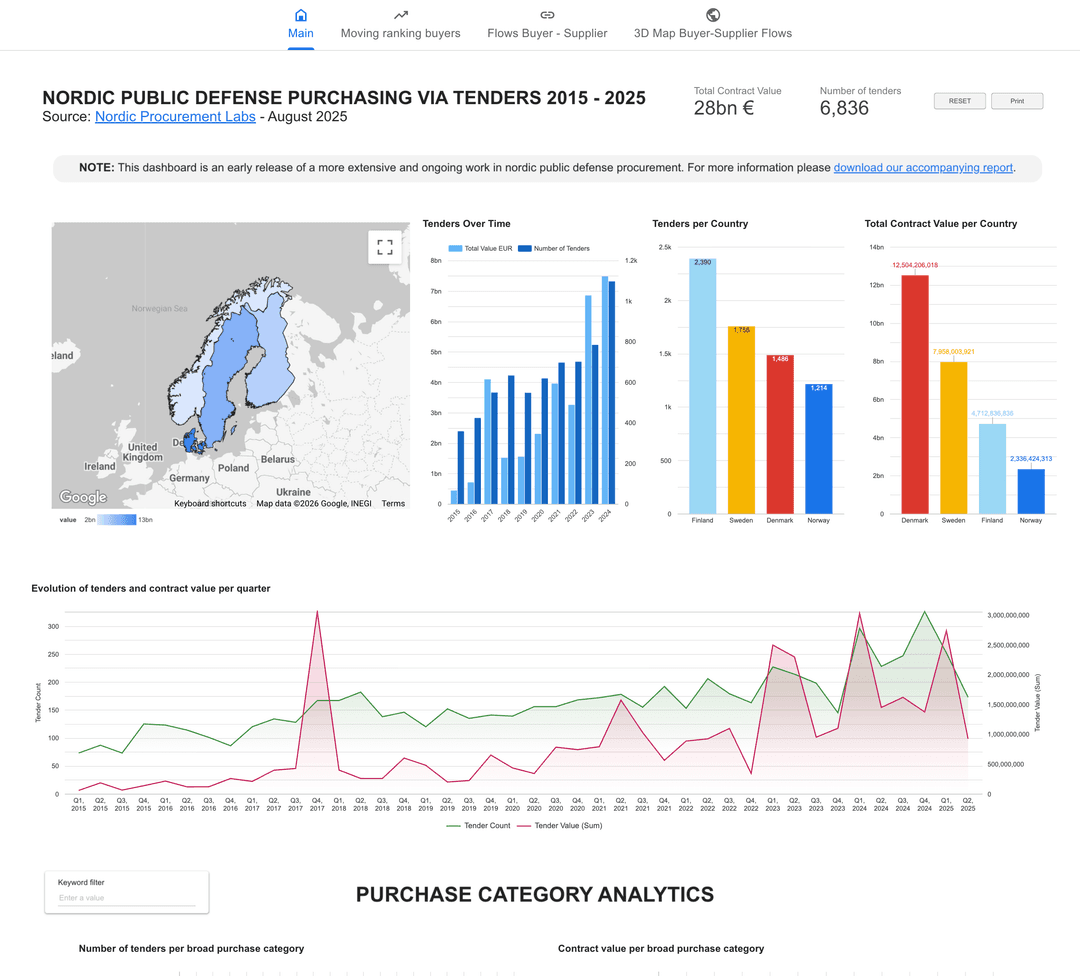This screenshot has height=976, width=1080.
Task: Click the Google logo on the map
Action: (x=83, y=496)
